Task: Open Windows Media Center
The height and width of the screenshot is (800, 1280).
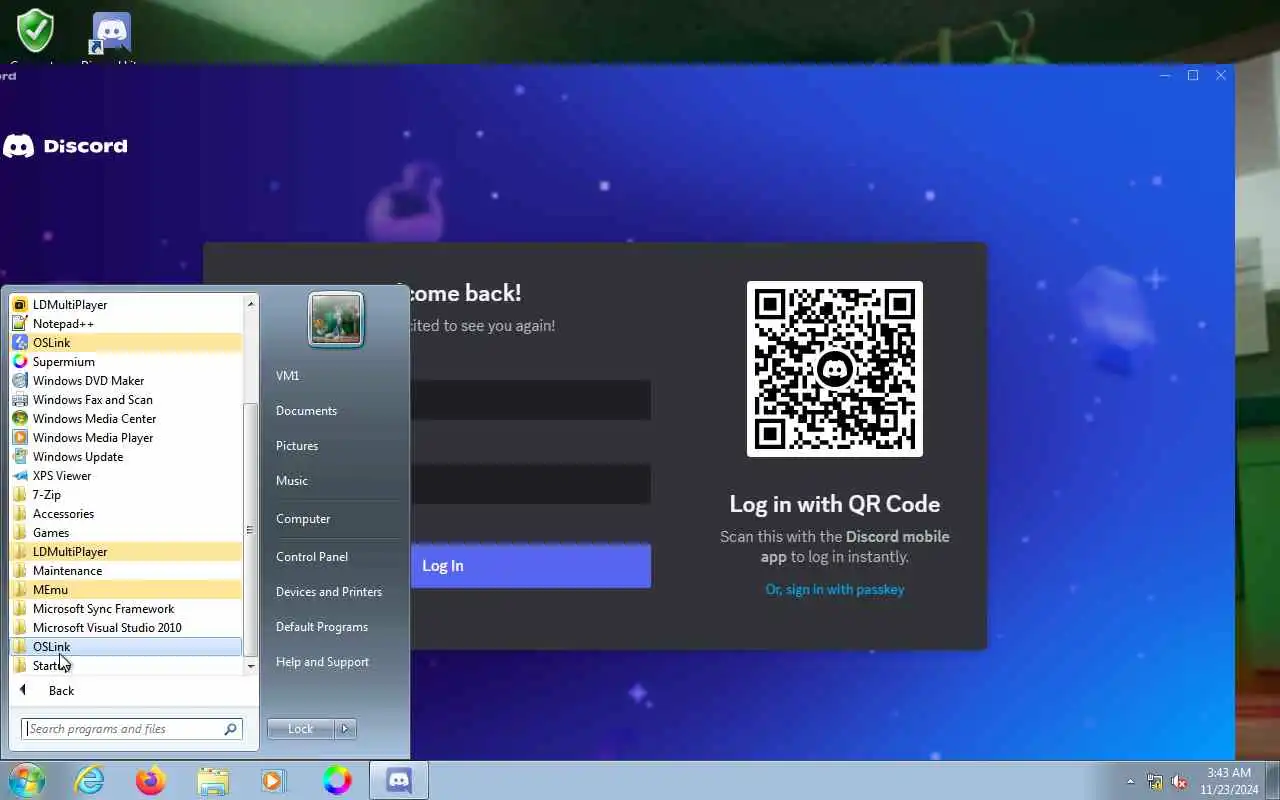Action: 126,418
